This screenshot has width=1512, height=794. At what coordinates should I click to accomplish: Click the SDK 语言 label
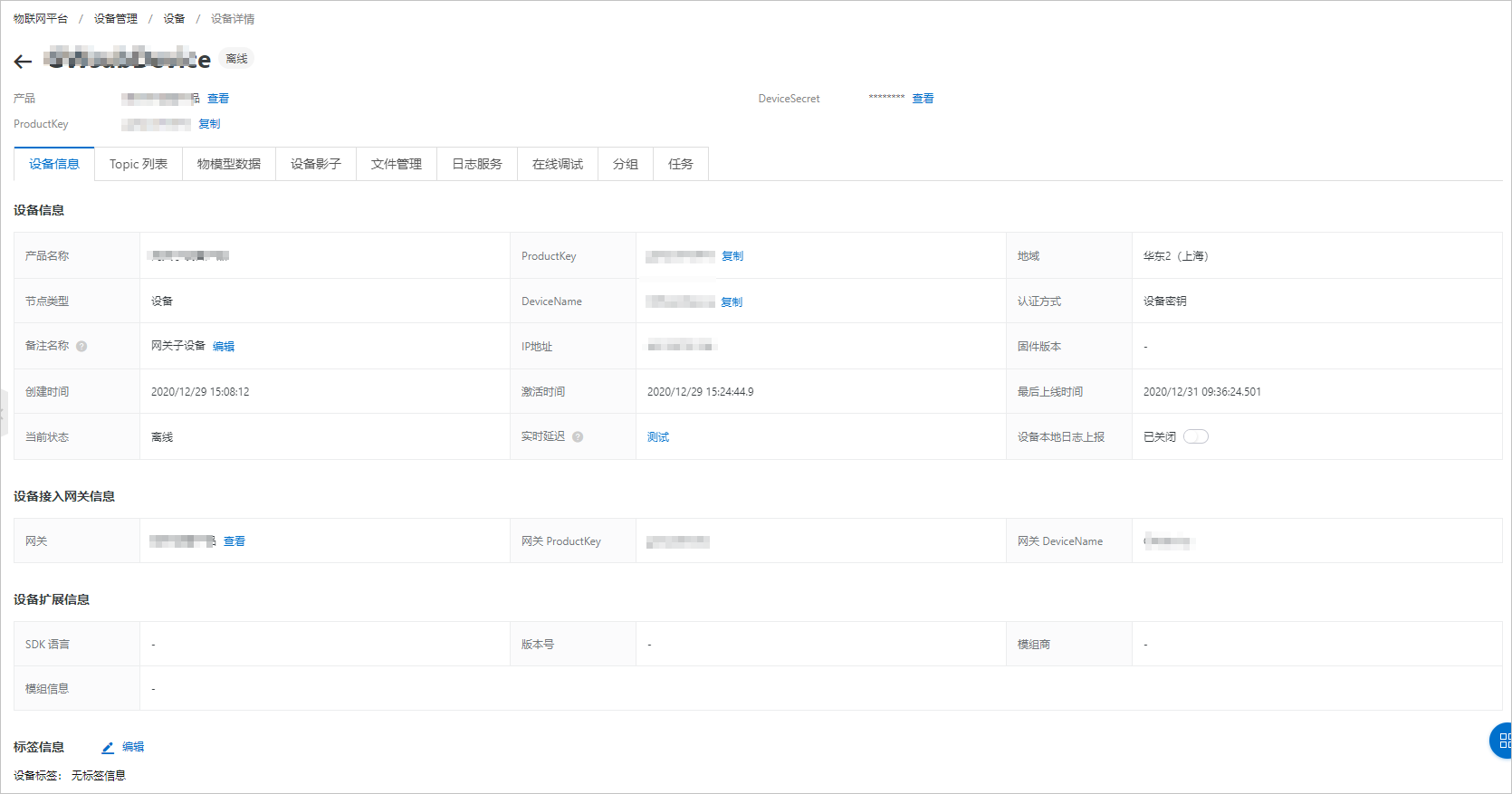pos(47,645)
